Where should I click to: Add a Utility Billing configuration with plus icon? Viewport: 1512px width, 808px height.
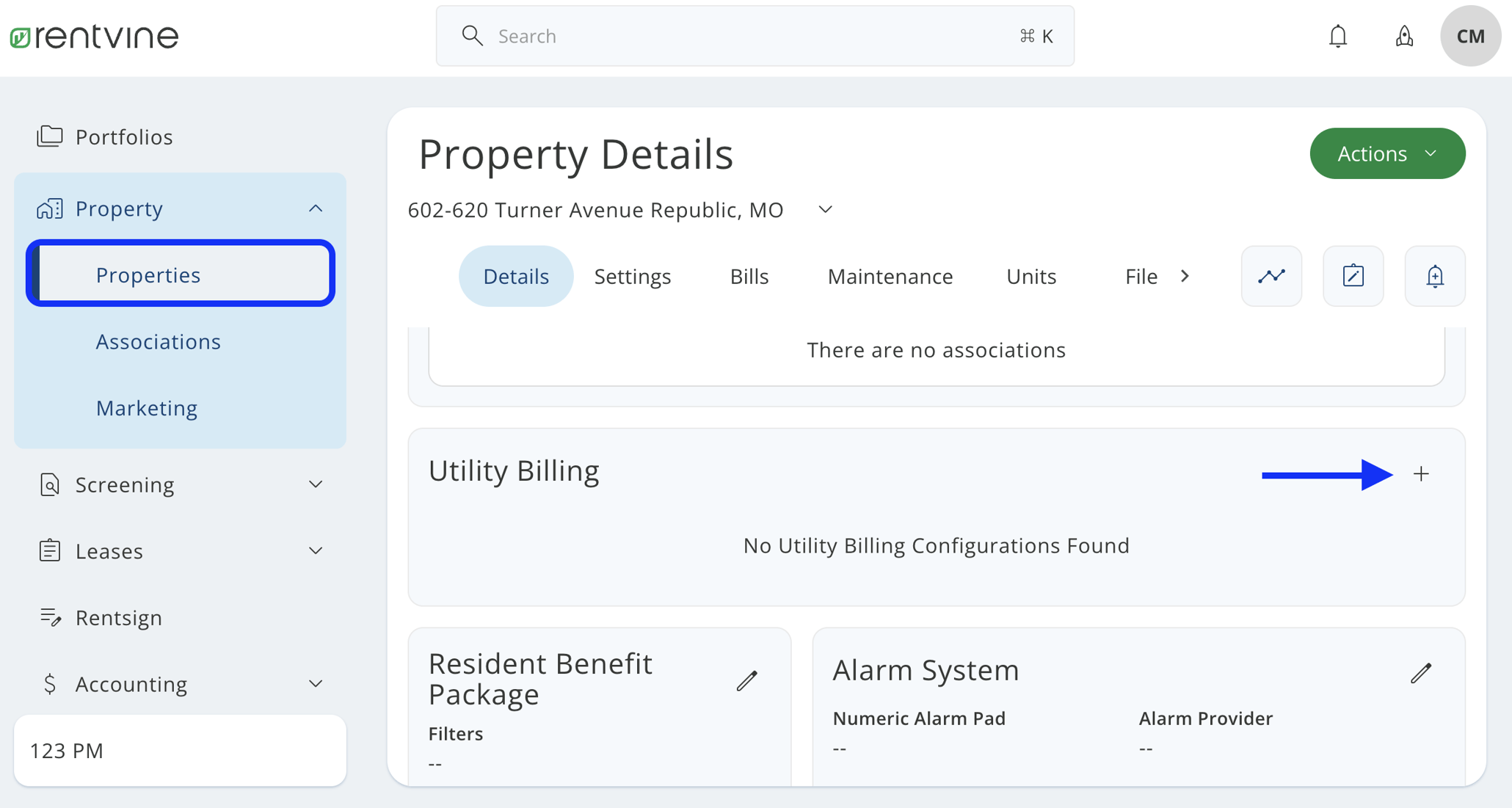point(1421,473)
